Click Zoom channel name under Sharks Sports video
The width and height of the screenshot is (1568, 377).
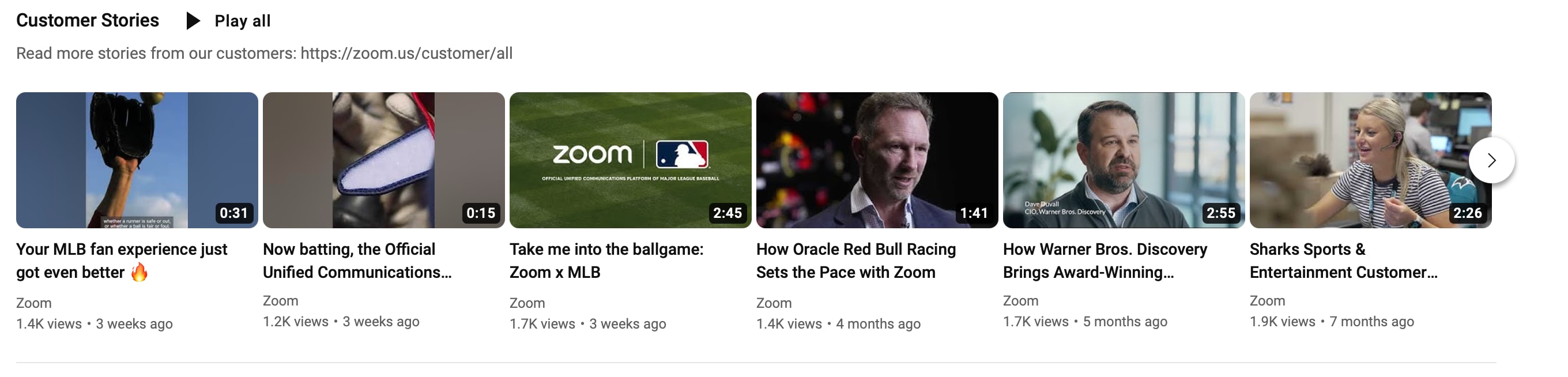[x=1267, y=300]
